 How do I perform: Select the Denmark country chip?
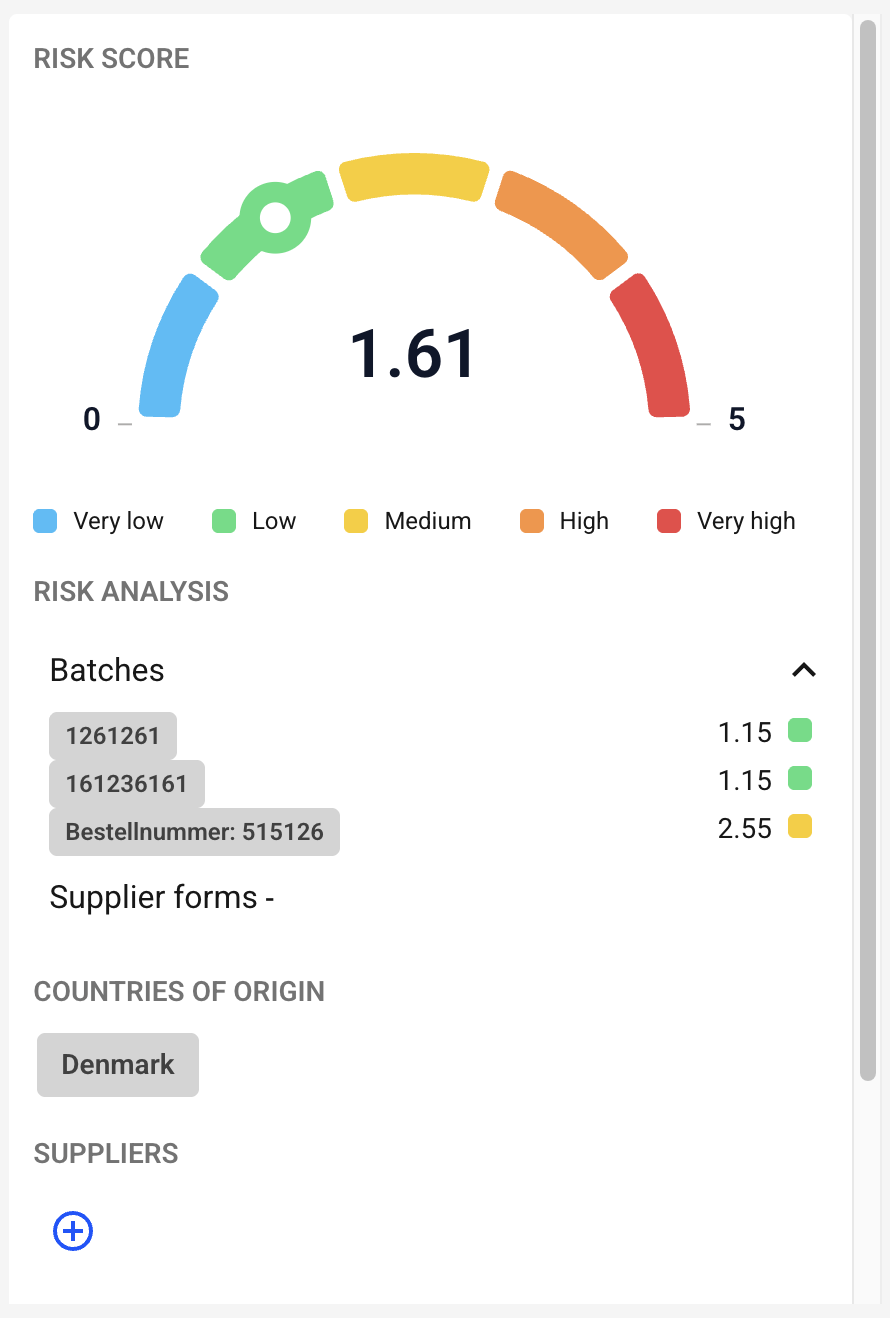point(118,1065)
